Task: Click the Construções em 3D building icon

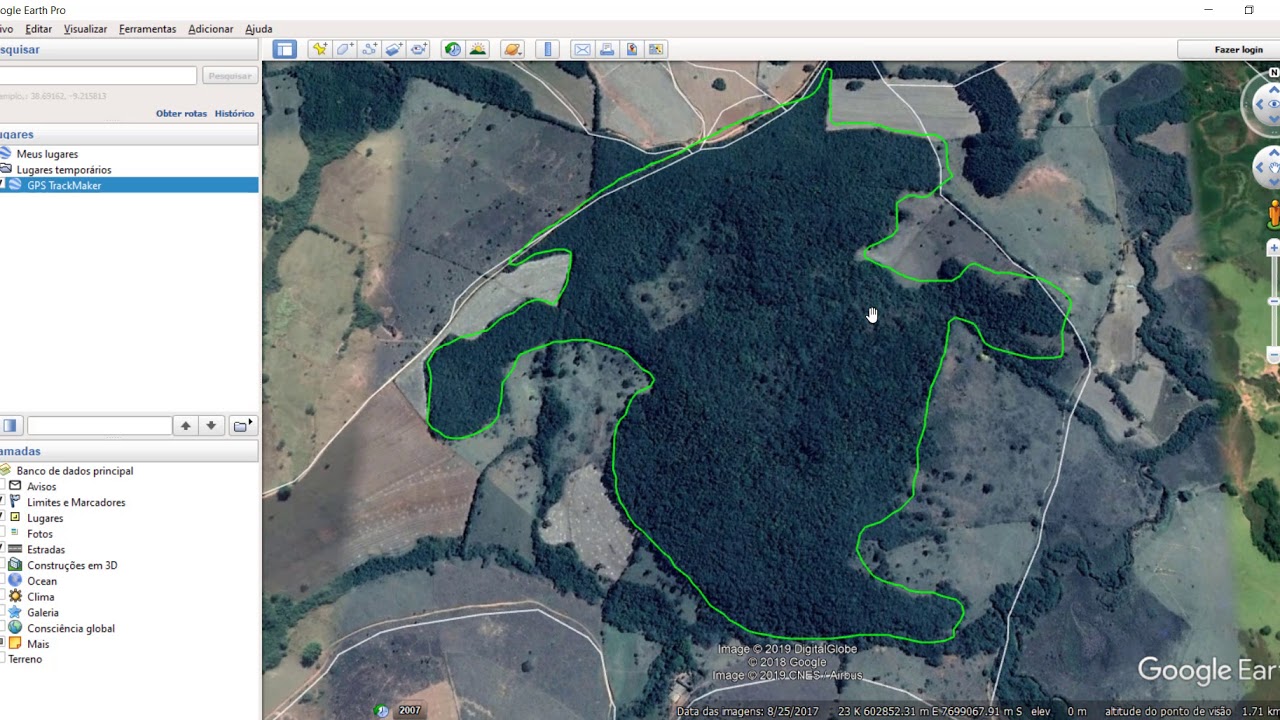Action: 15,565
